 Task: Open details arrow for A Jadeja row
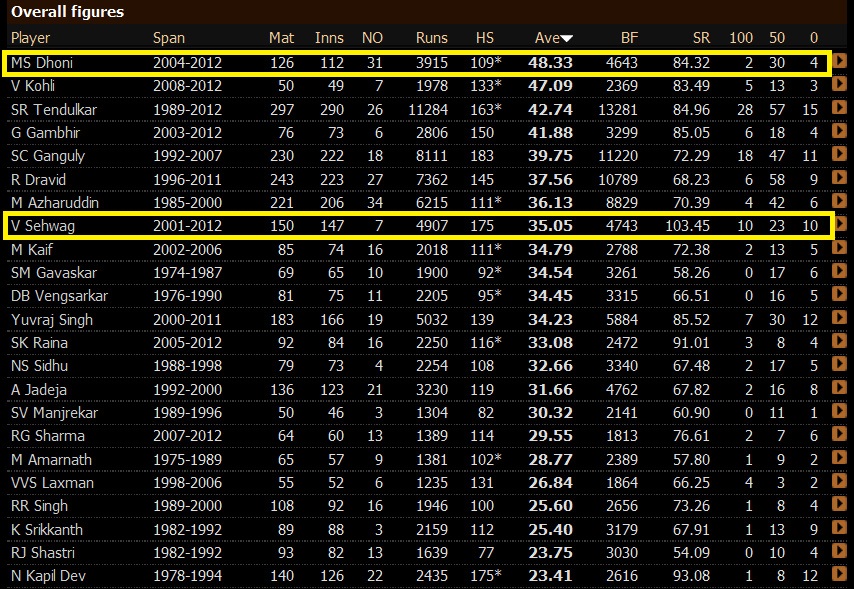839,388
